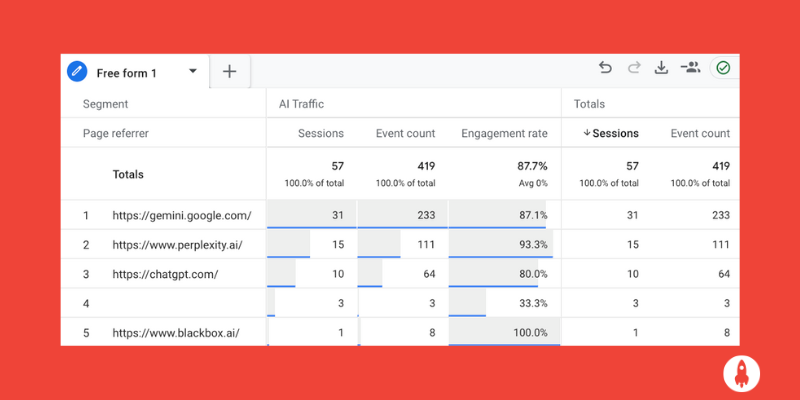The width and height of the screenshot is (800, 400).
Task: Click the Totals segment column header
Action: coord(589,104)
